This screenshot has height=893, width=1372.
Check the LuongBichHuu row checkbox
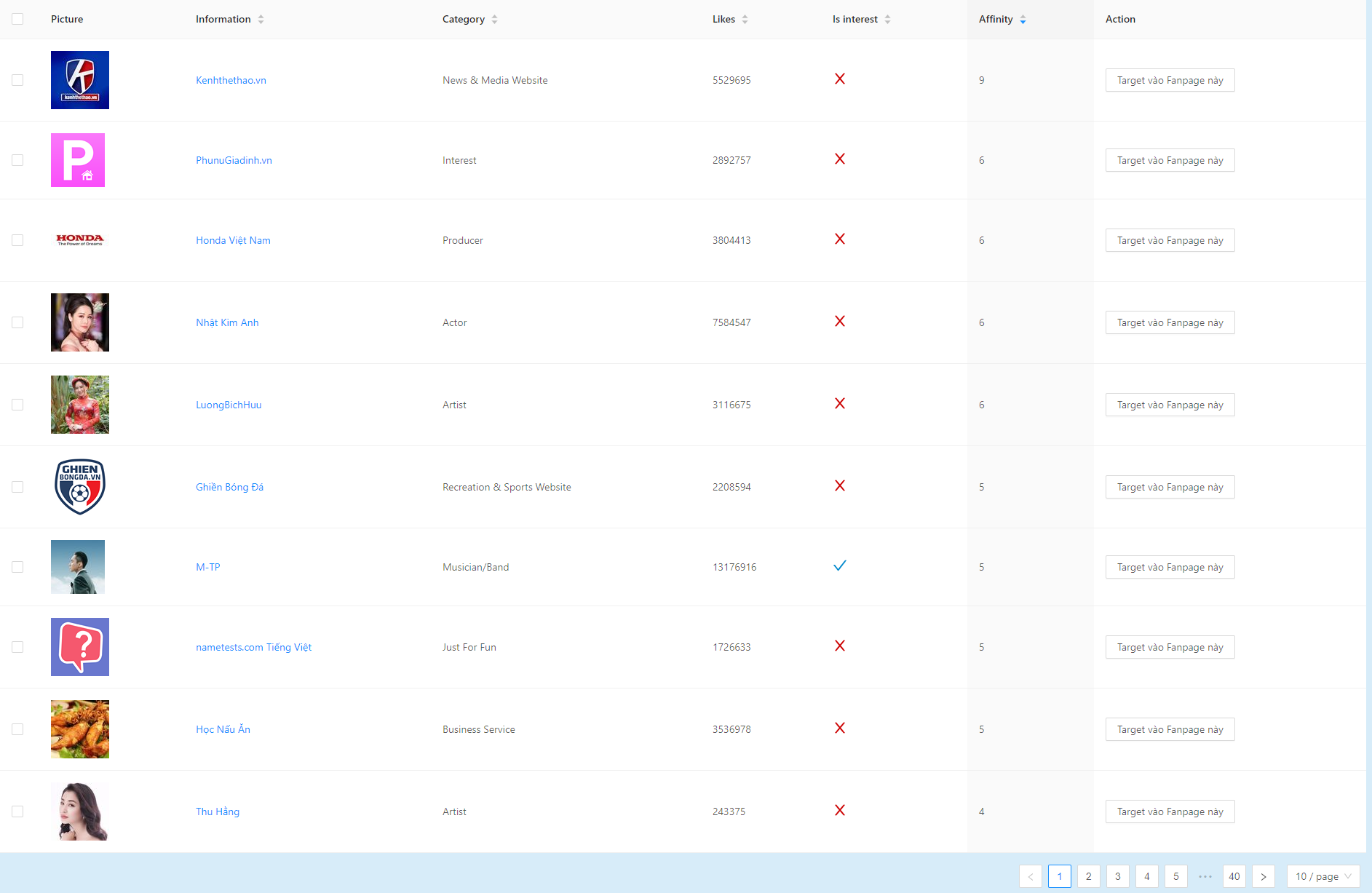pyautogui.click(x=17, y=405)
